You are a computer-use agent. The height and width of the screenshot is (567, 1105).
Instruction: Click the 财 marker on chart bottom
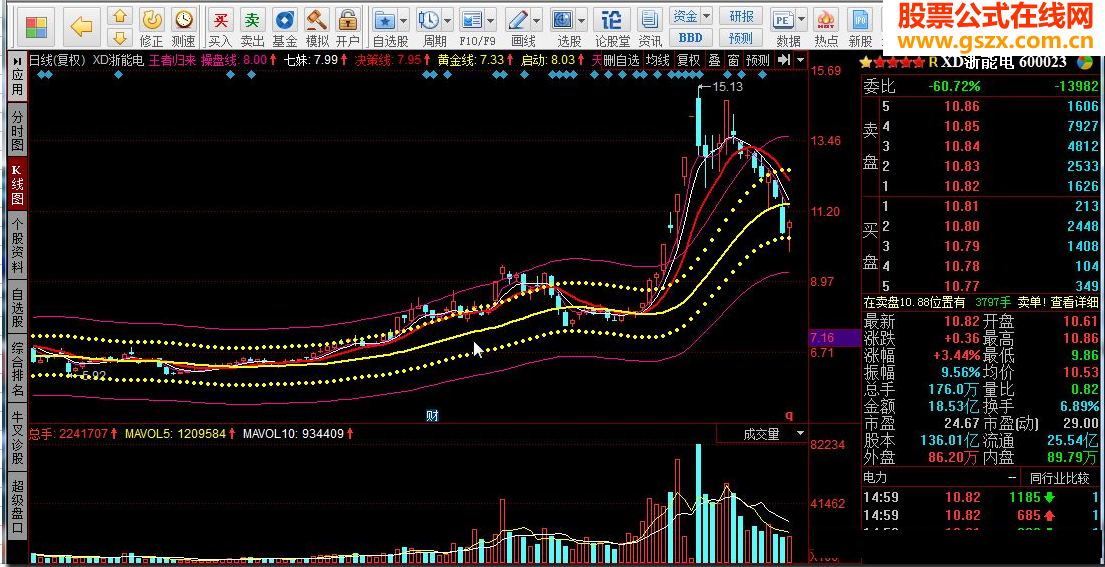pos(433,416)
